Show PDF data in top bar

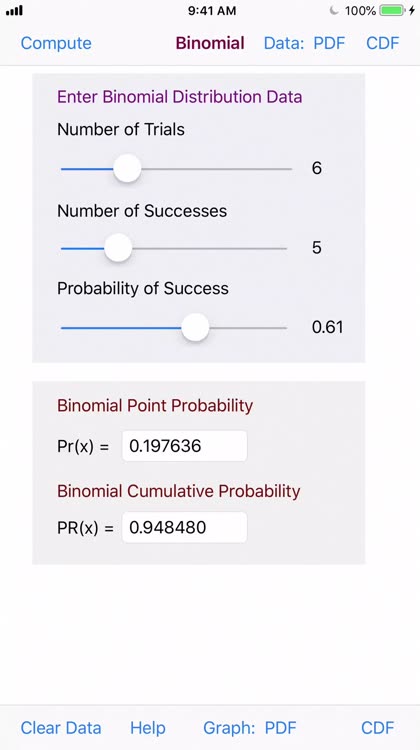pos(329,43)
